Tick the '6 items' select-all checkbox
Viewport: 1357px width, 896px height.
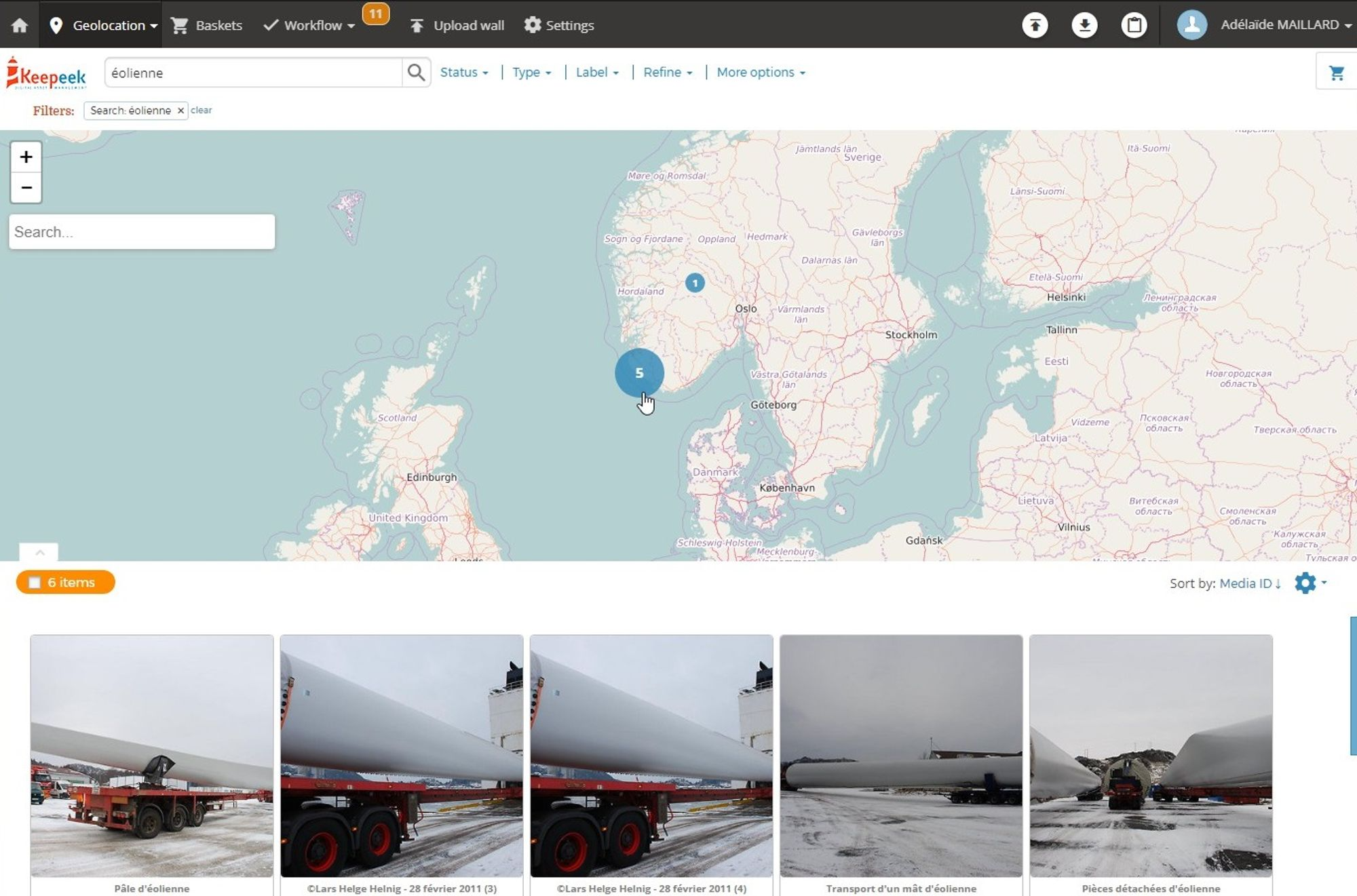35,583
